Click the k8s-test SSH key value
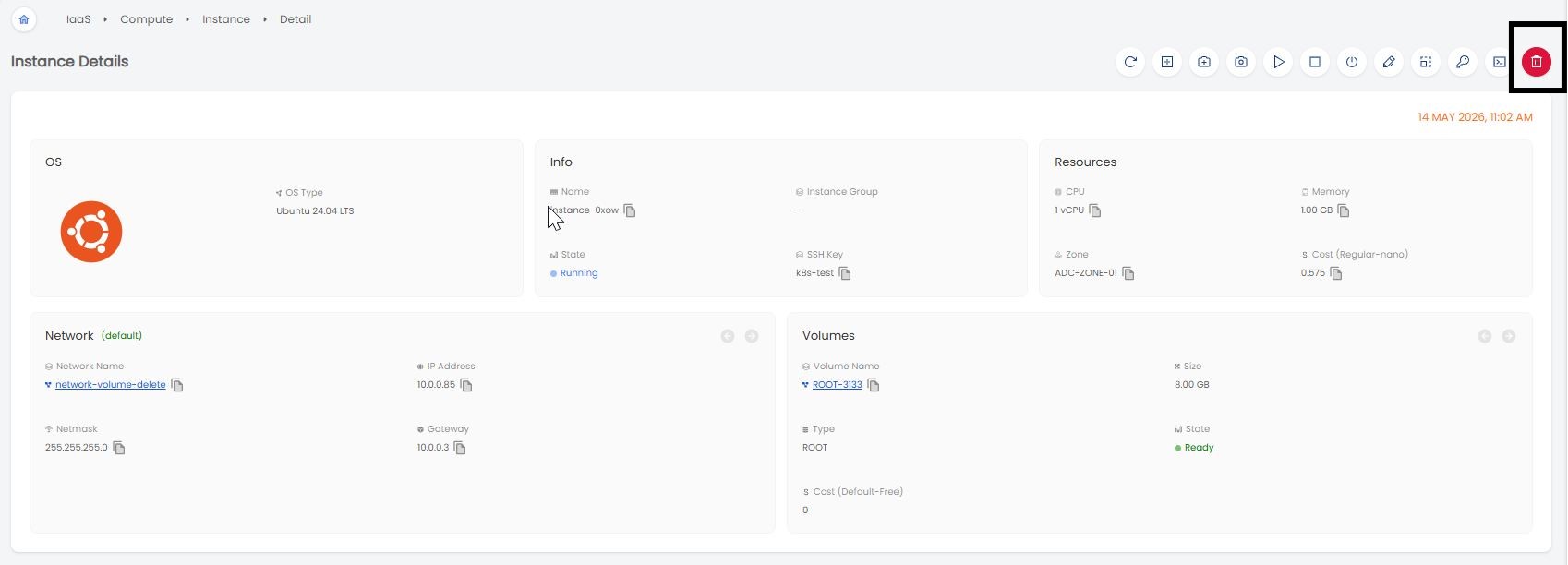Screen dimensions: 1568x565 tap(814, 273)
